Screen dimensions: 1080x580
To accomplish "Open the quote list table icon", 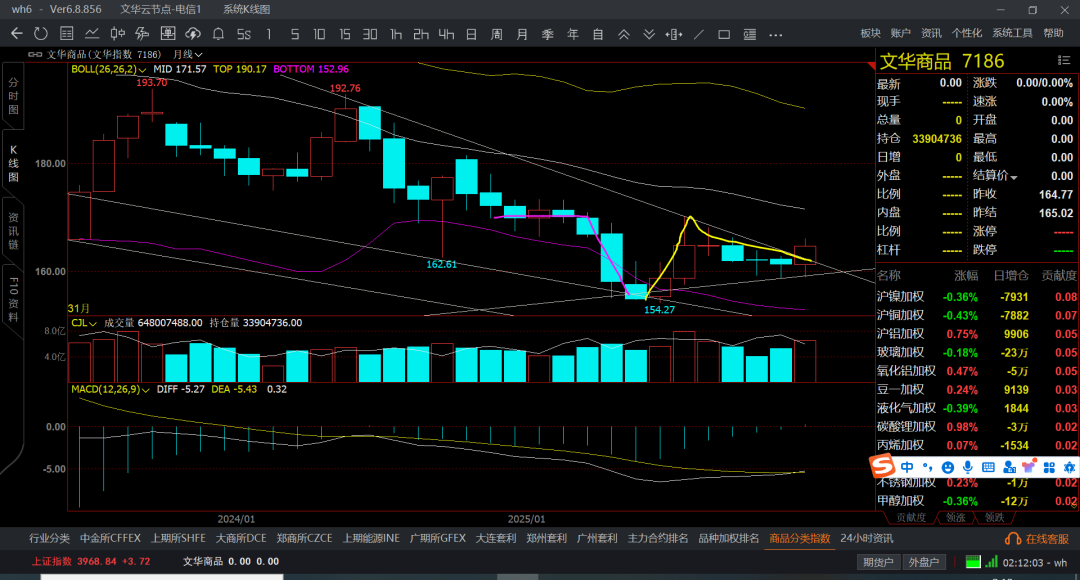I will pyautogui.click(x=67, y=34).
